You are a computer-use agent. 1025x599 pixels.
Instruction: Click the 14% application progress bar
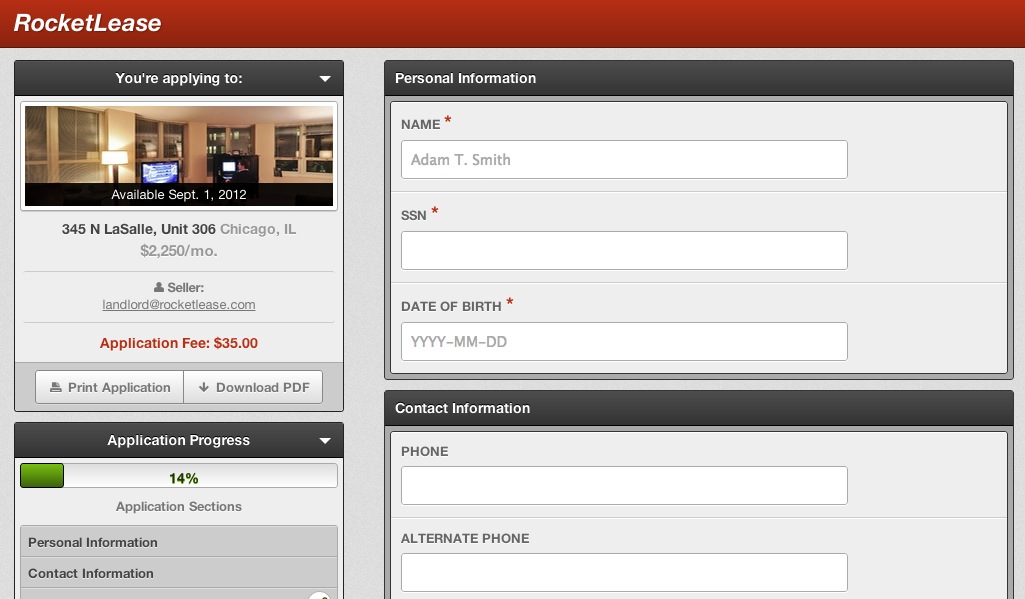pyautogui.click(x=179, y=476)
